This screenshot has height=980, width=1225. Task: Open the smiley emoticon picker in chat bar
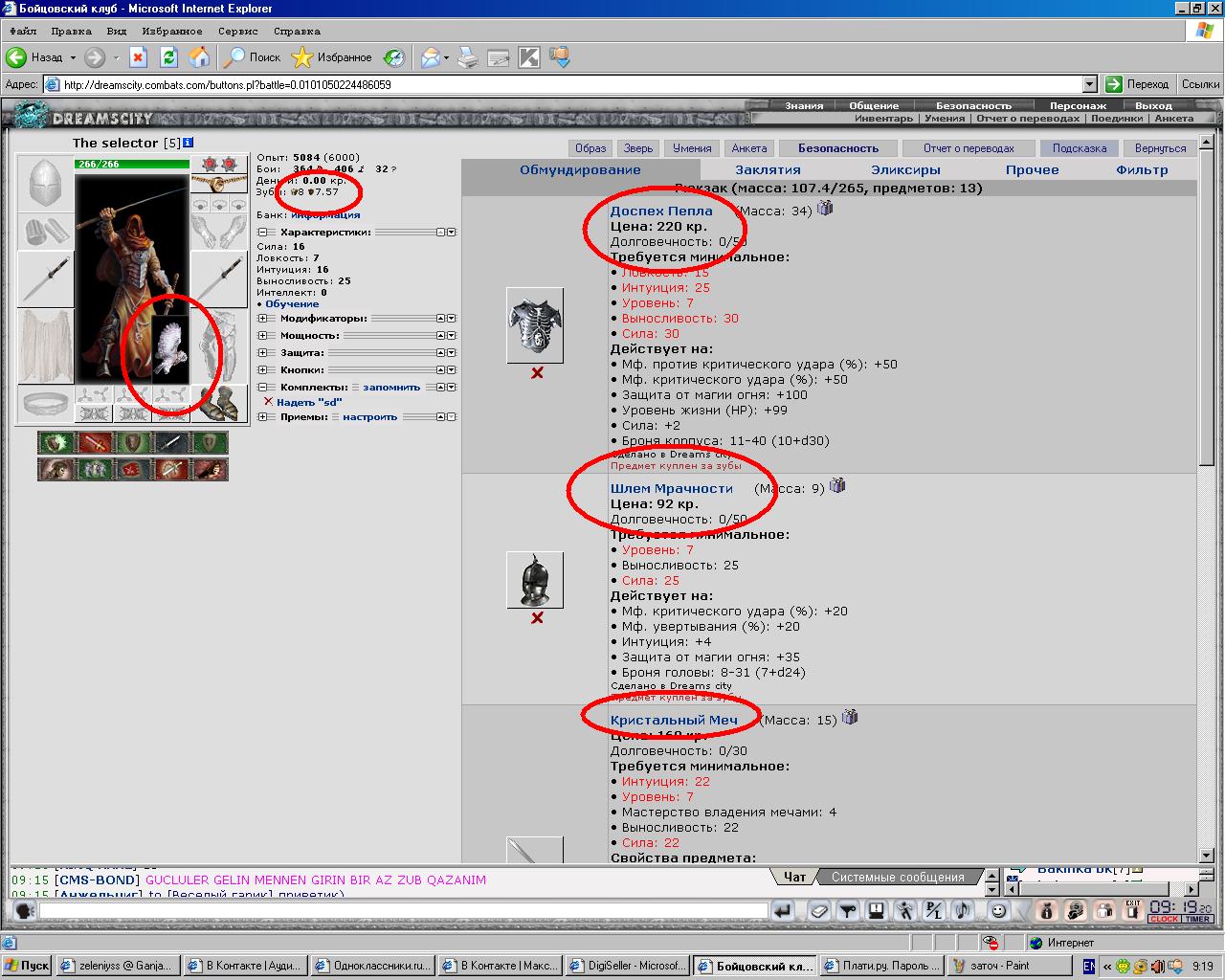click(998, 911)
